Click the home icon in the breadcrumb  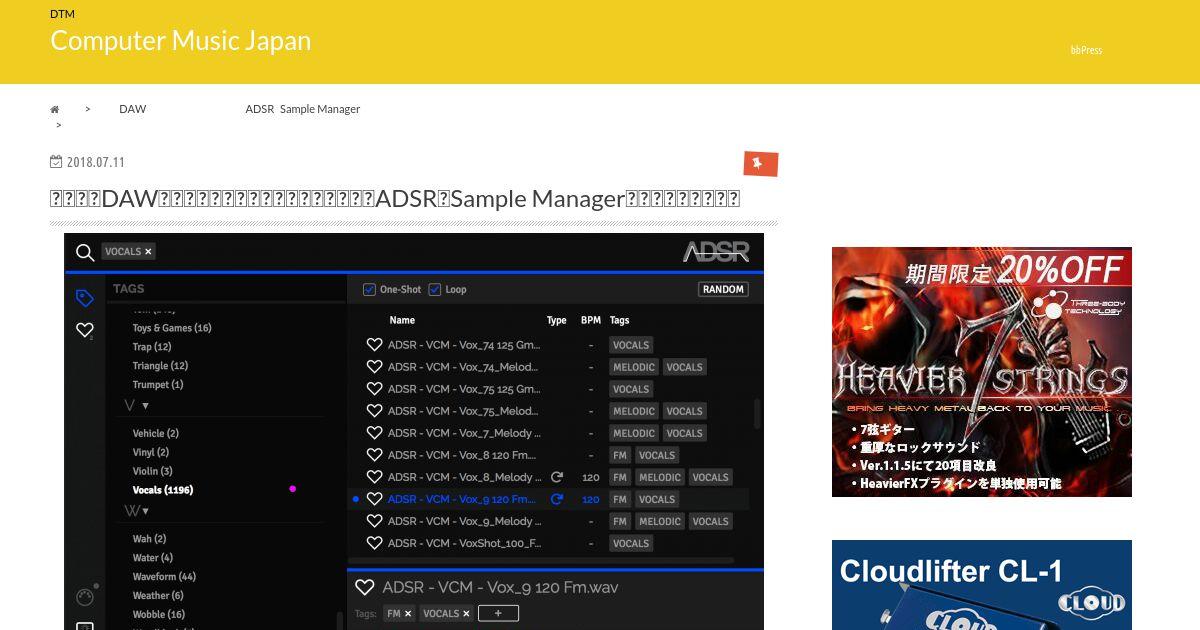[x=55, y=109]
